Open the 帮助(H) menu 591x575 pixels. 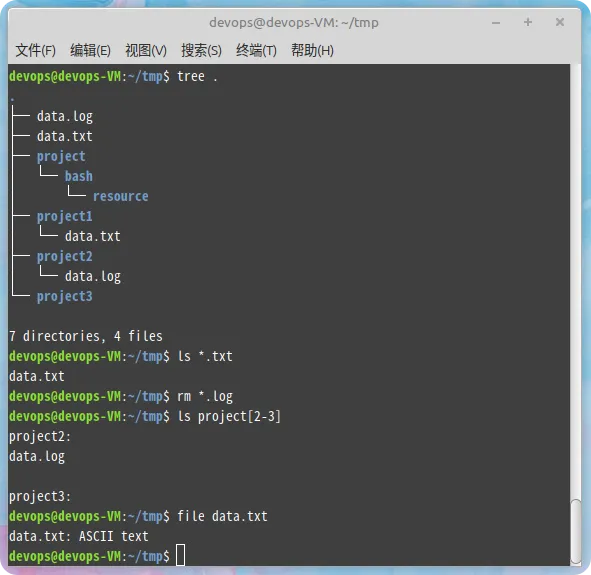point(312,50)
